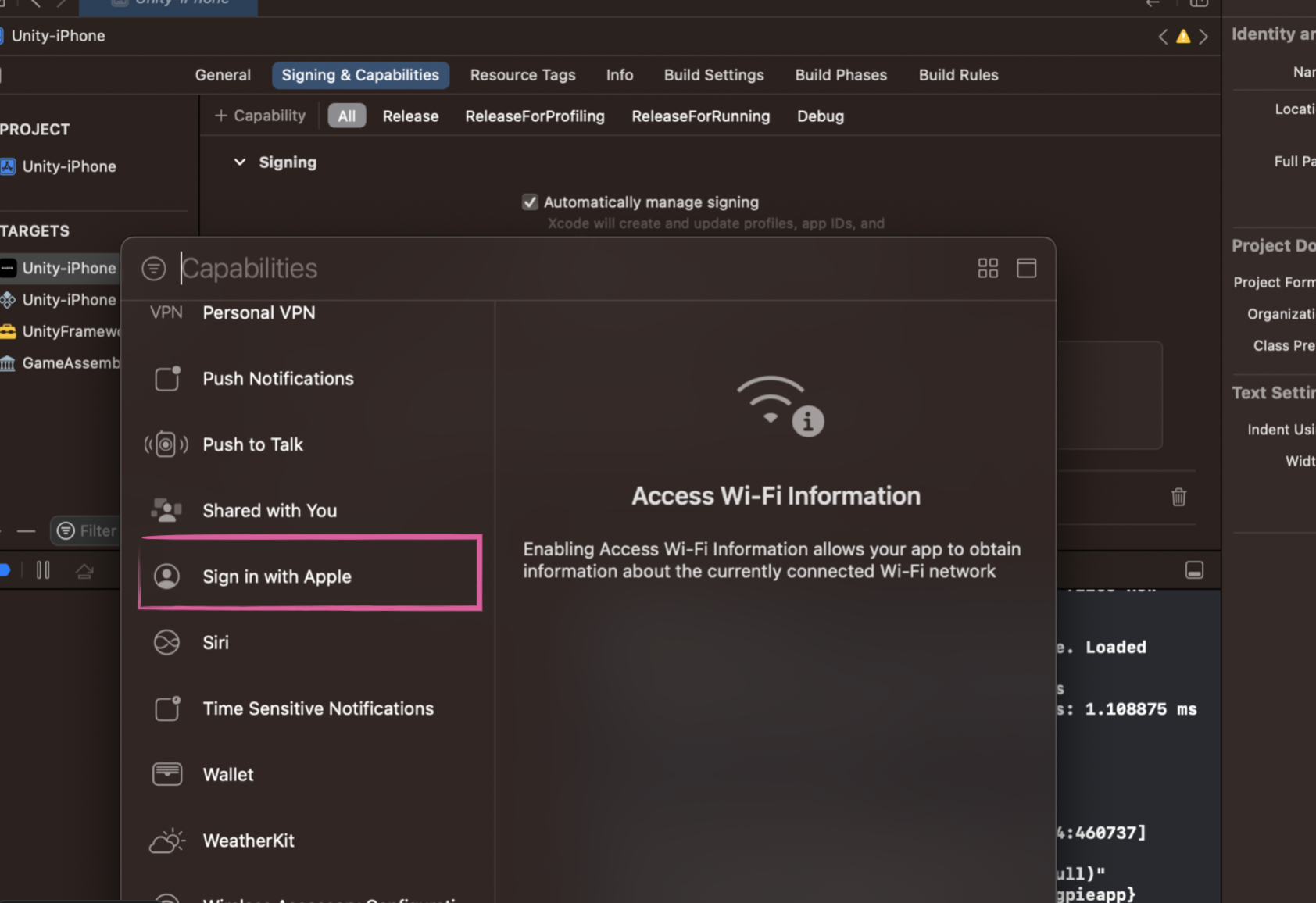Click the step over debug icon
This screenshot has height=903, width=1316.
coord(84,571)
